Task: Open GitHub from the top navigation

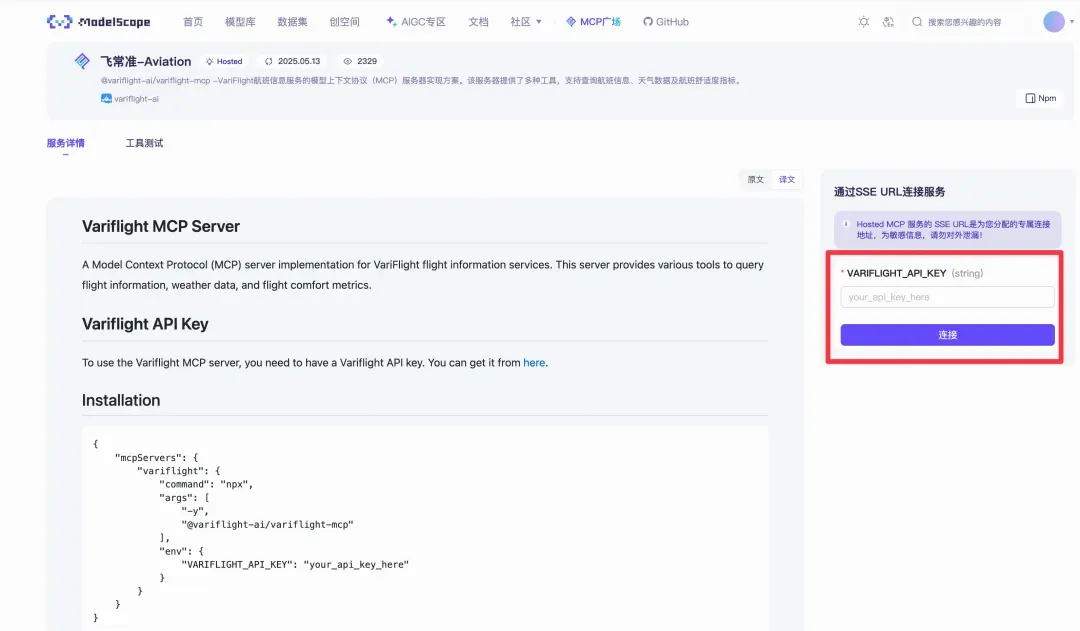Action: pos(664,21)
